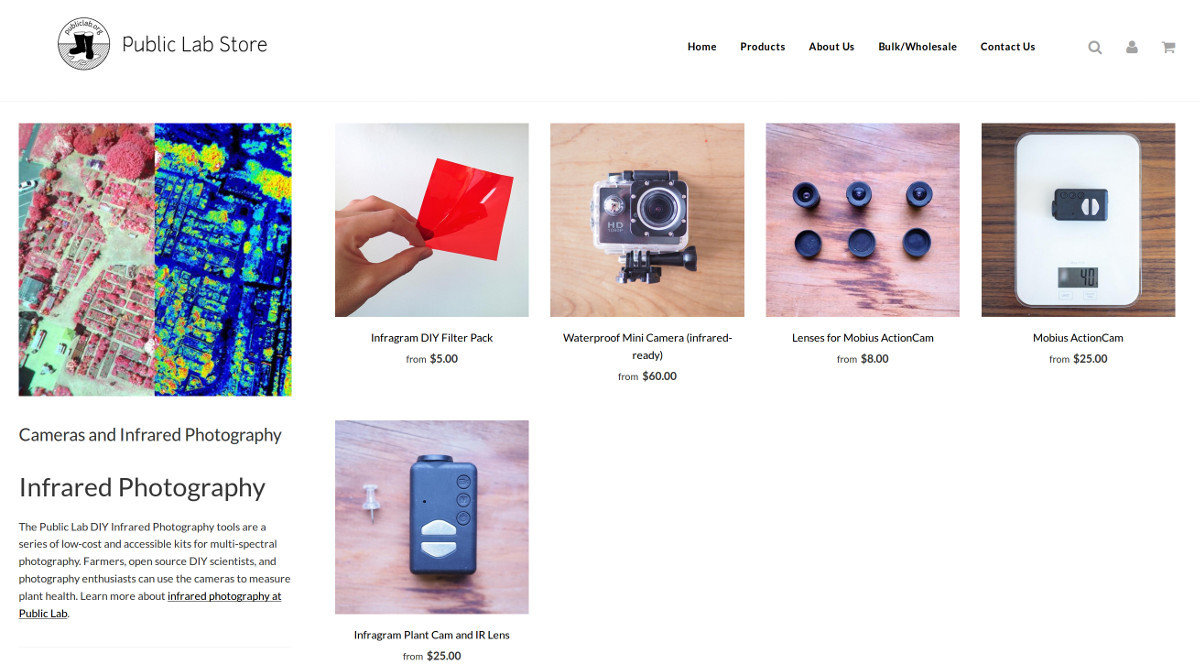Open the Infragram DIY Filter Pack title

click(x=432, y=338)
